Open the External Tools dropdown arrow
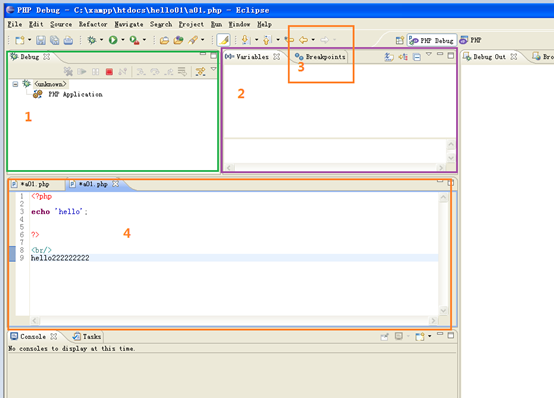Image resolution: width=554 pixels, height=398 pixels. [144, 40]
